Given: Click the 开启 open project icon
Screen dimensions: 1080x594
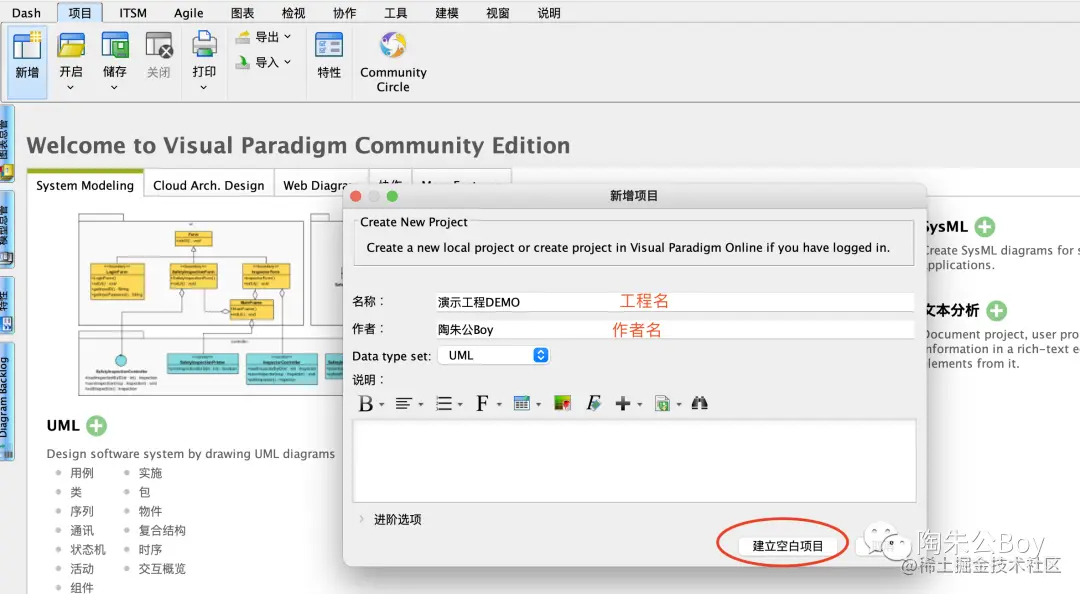Looking at the screenshot, I should 71,45.
